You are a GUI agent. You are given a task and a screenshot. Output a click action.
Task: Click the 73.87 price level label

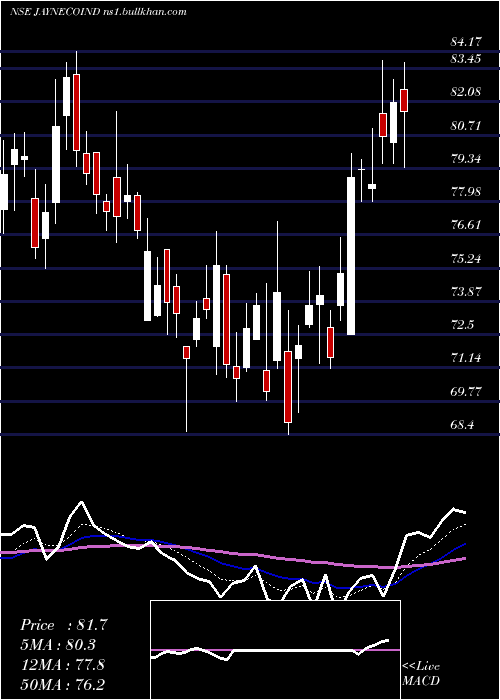[x=466, y=292]
